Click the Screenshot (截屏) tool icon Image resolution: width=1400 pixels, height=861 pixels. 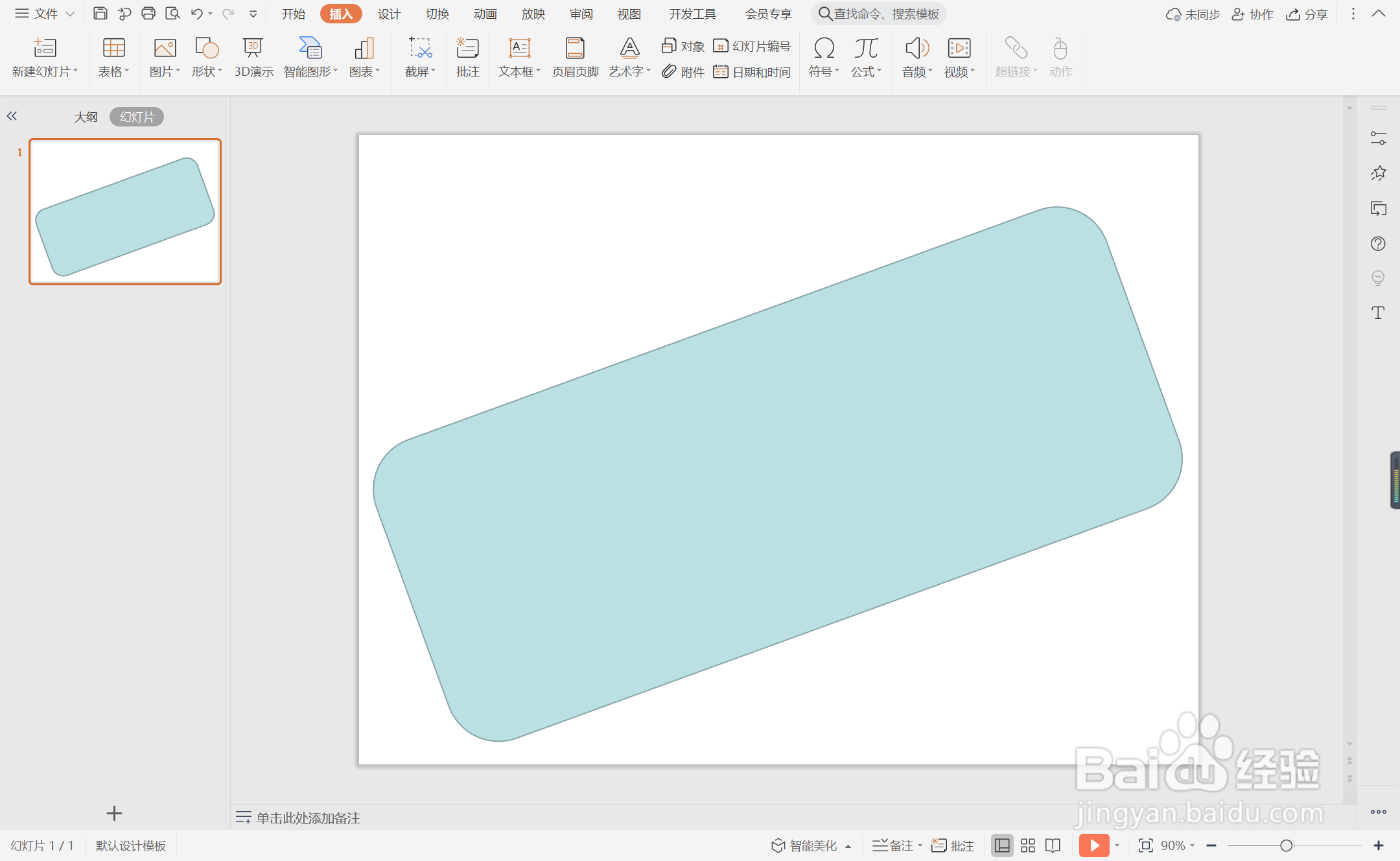pos(419,49)
